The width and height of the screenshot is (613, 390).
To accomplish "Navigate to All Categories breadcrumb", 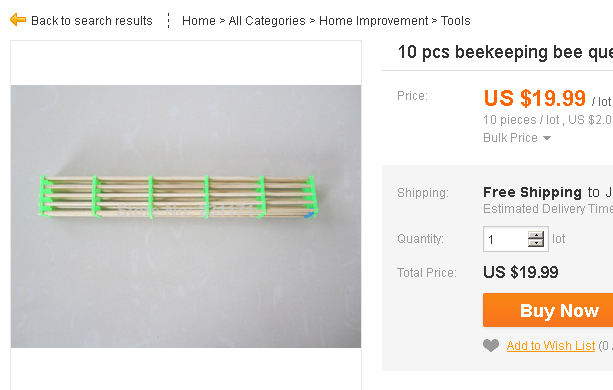I will [x=267, y=21].
